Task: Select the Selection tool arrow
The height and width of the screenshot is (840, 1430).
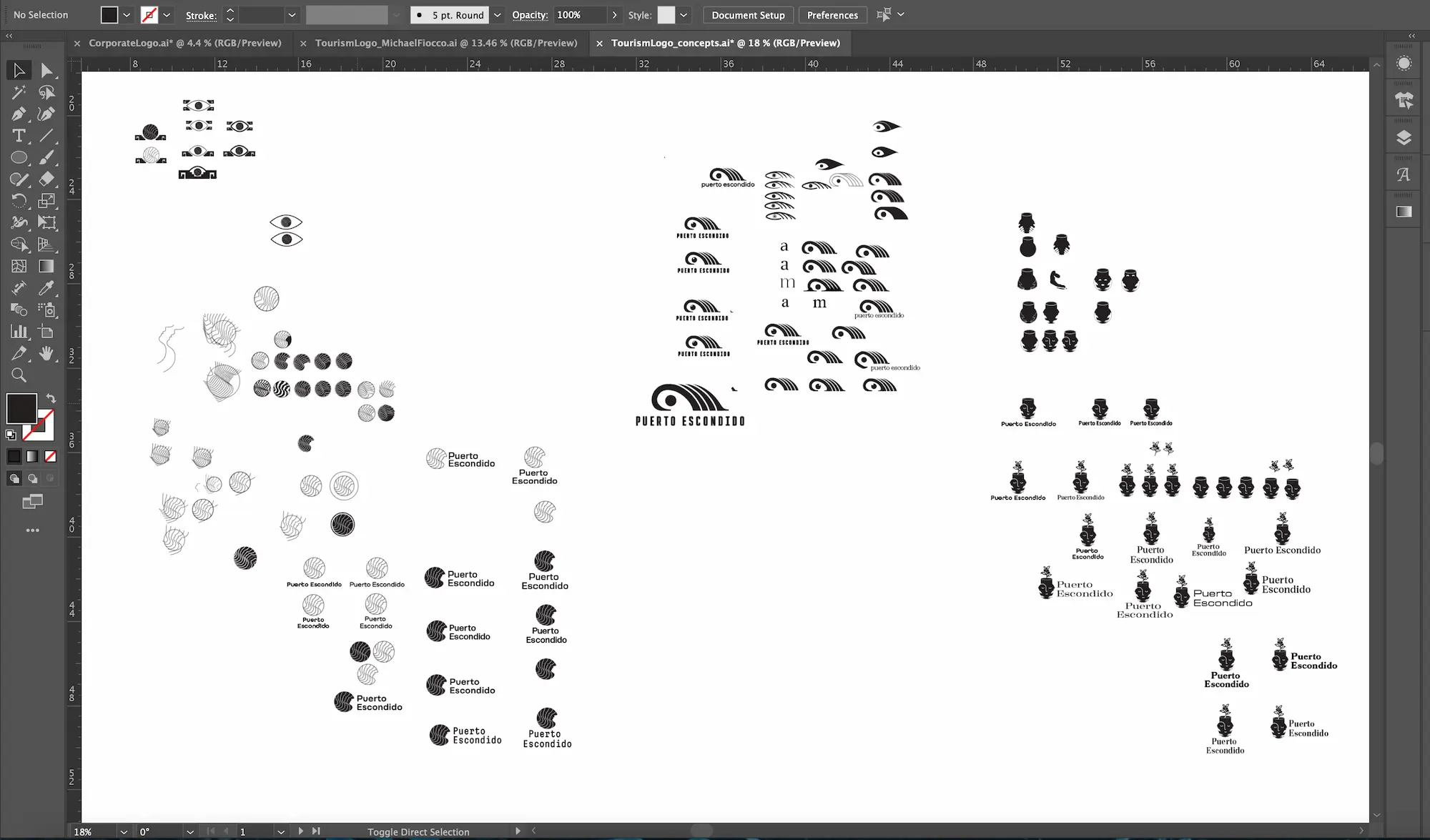Action: pyautogui.click(x=19, y=70)
